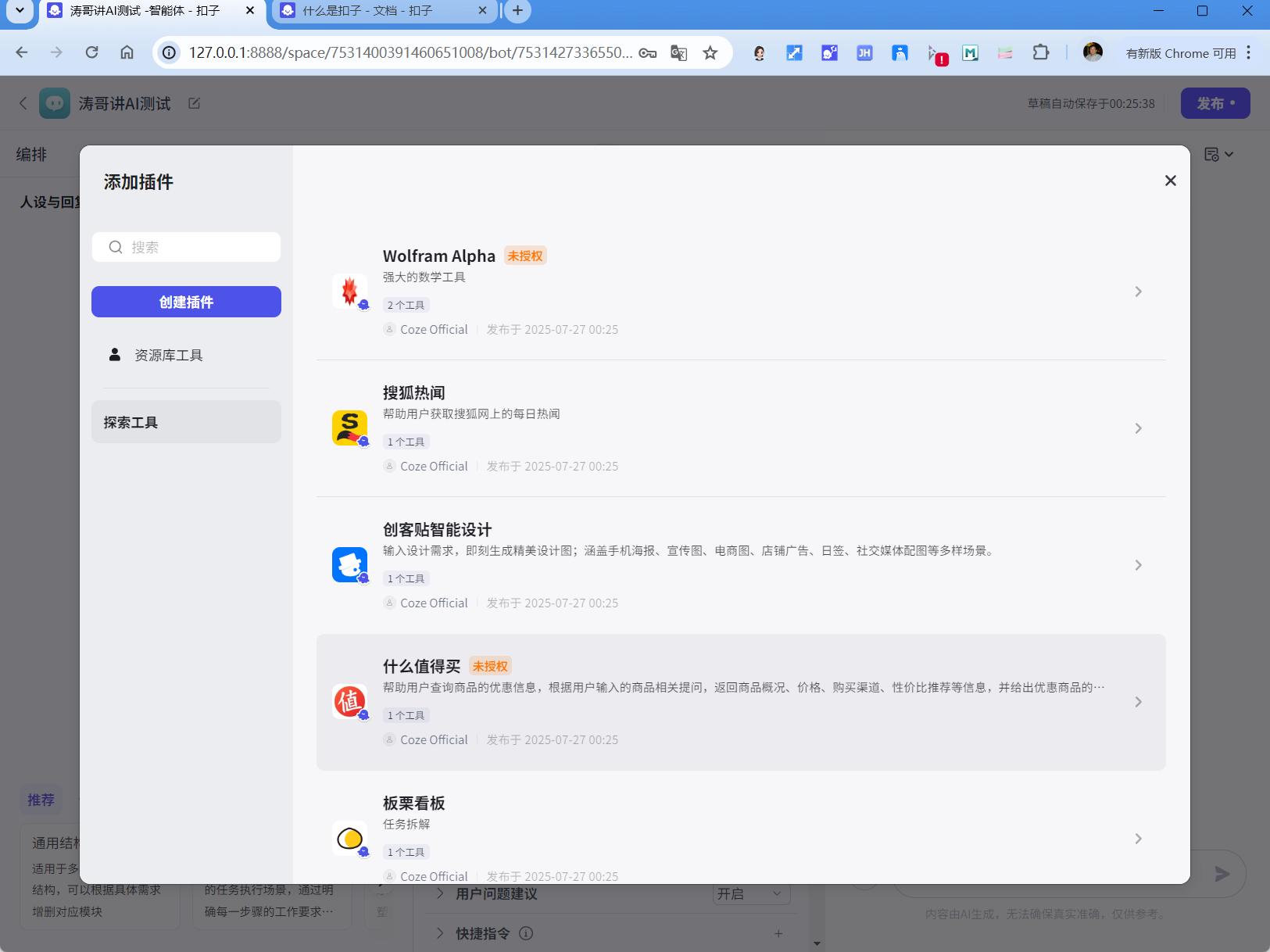Image resolution: width=1270 pixels, height=952 pixels.
Task: Expand the 什么值得买 row chevron
Action: point(1139,702)
